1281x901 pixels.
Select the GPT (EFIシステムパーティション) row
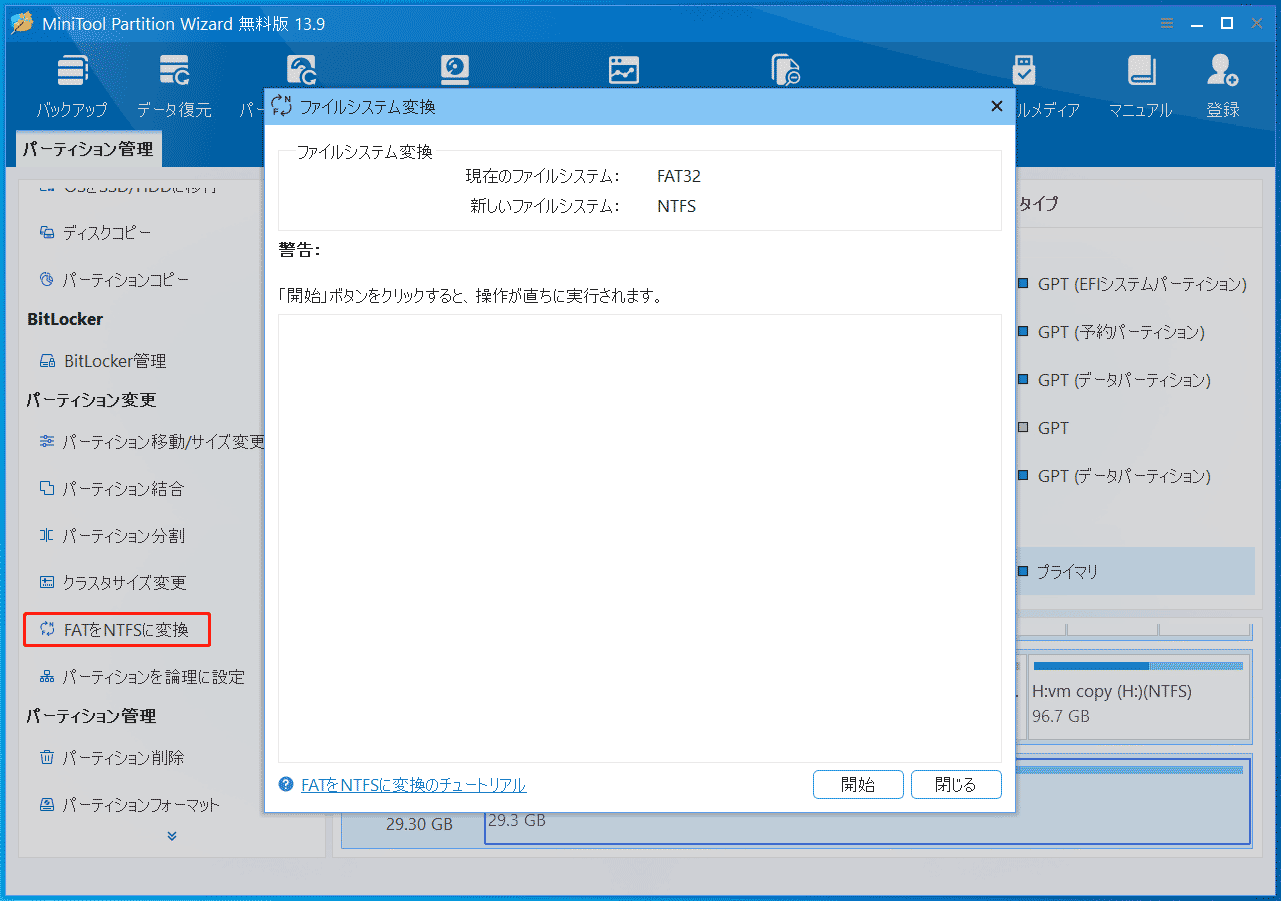pos(1133,284)
